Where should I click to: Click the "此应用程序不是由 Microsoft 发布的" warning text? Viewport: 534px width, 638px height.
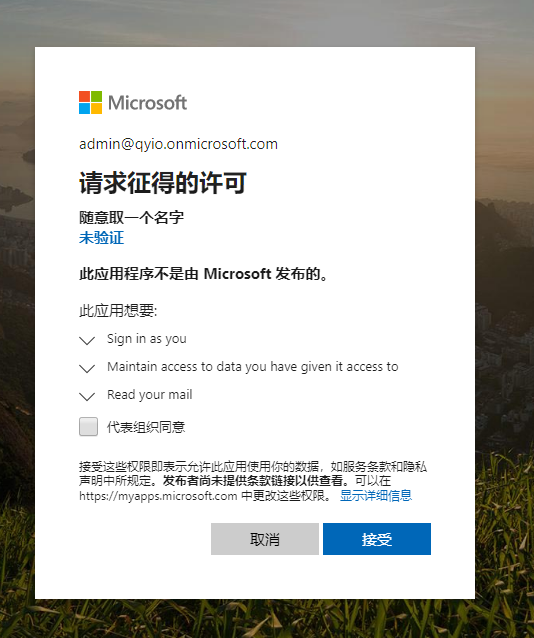click(204, 274)
